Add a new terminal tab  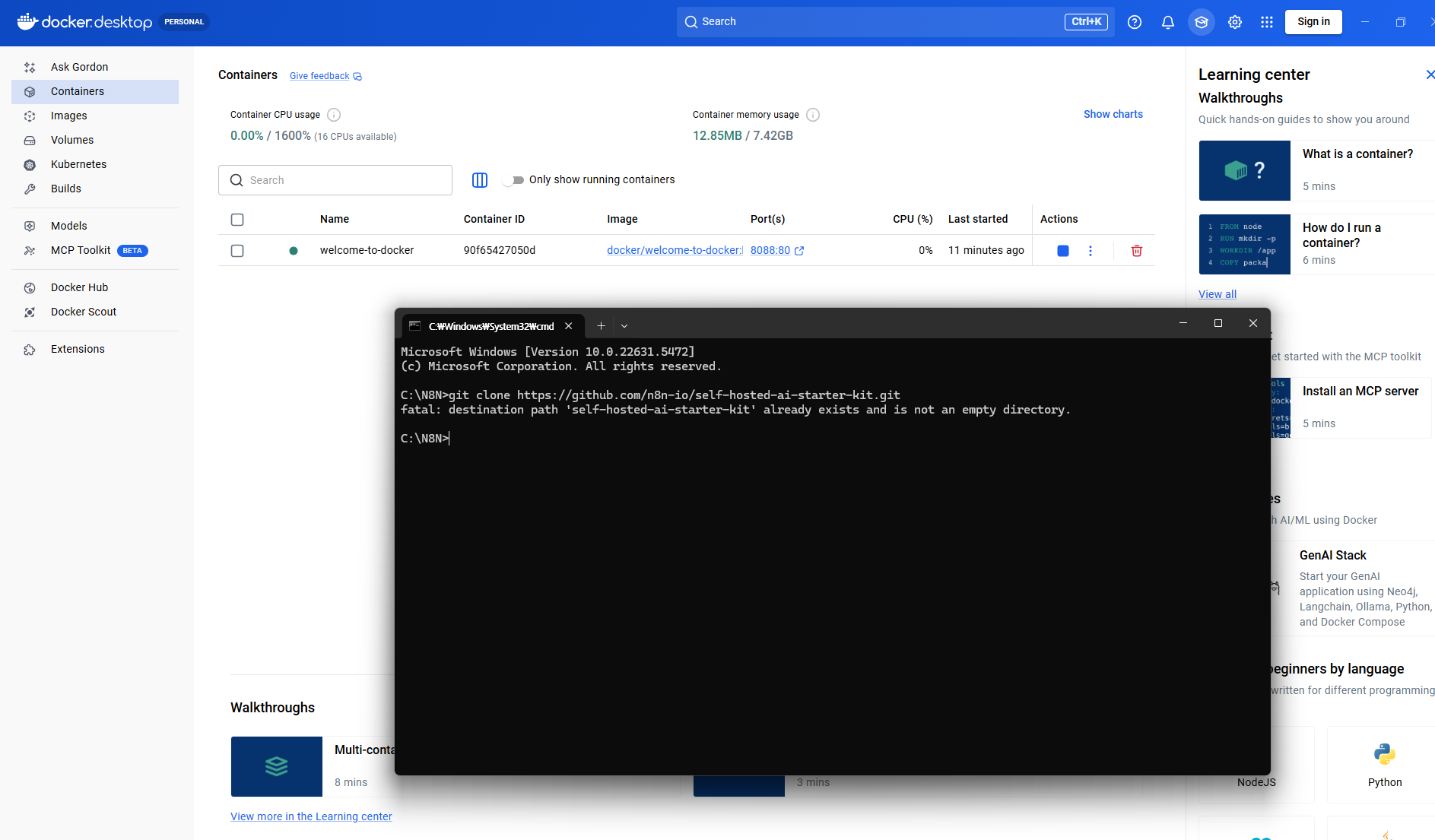coord(601,326)
